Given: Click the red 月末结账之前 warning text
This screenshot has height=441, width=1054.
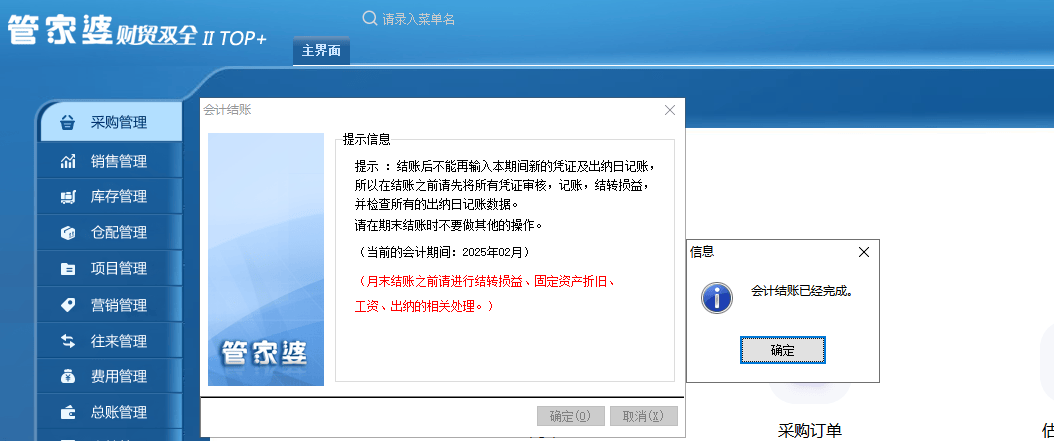Looking at the screenshot, I should tap(485, 294).
